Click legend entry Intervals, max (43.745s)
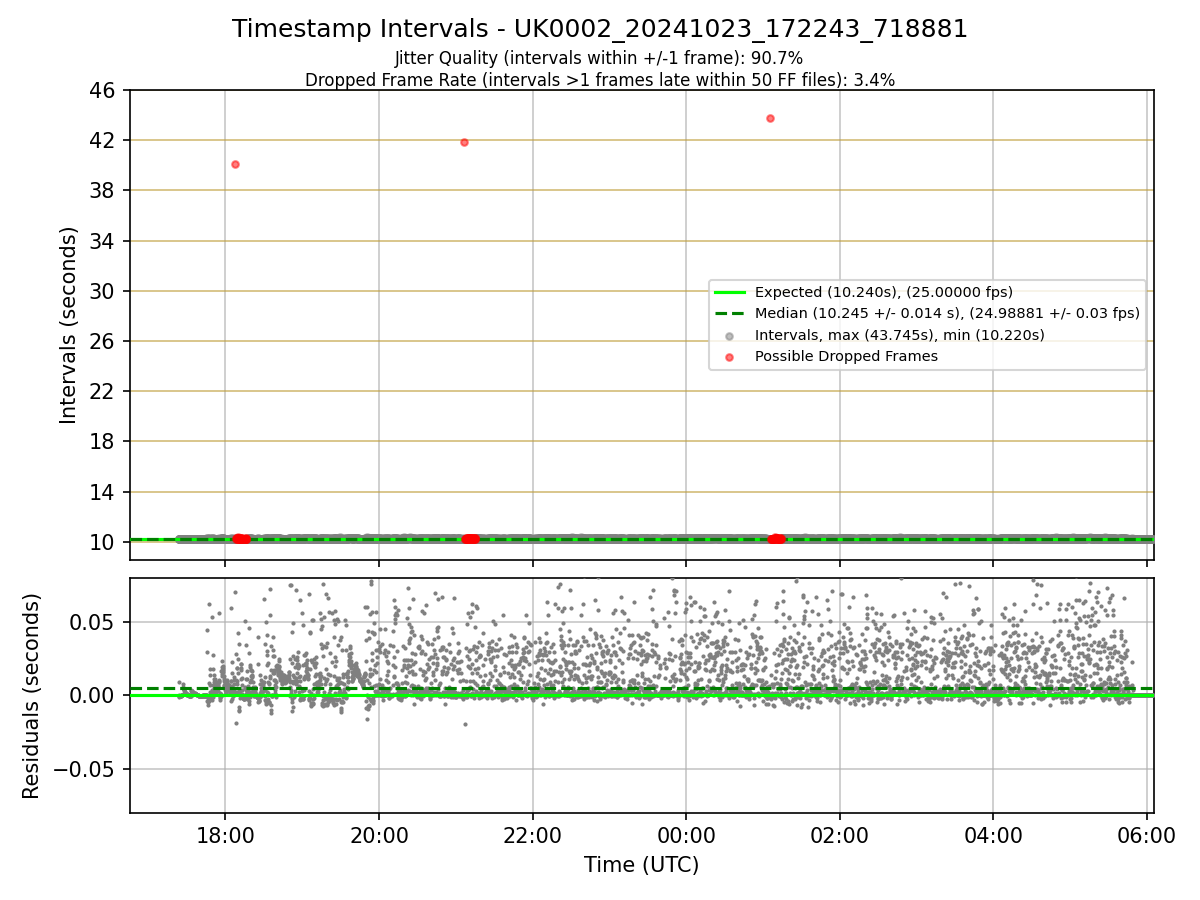This screenshot has height=900, width=1200. click(x=899, y=335)
